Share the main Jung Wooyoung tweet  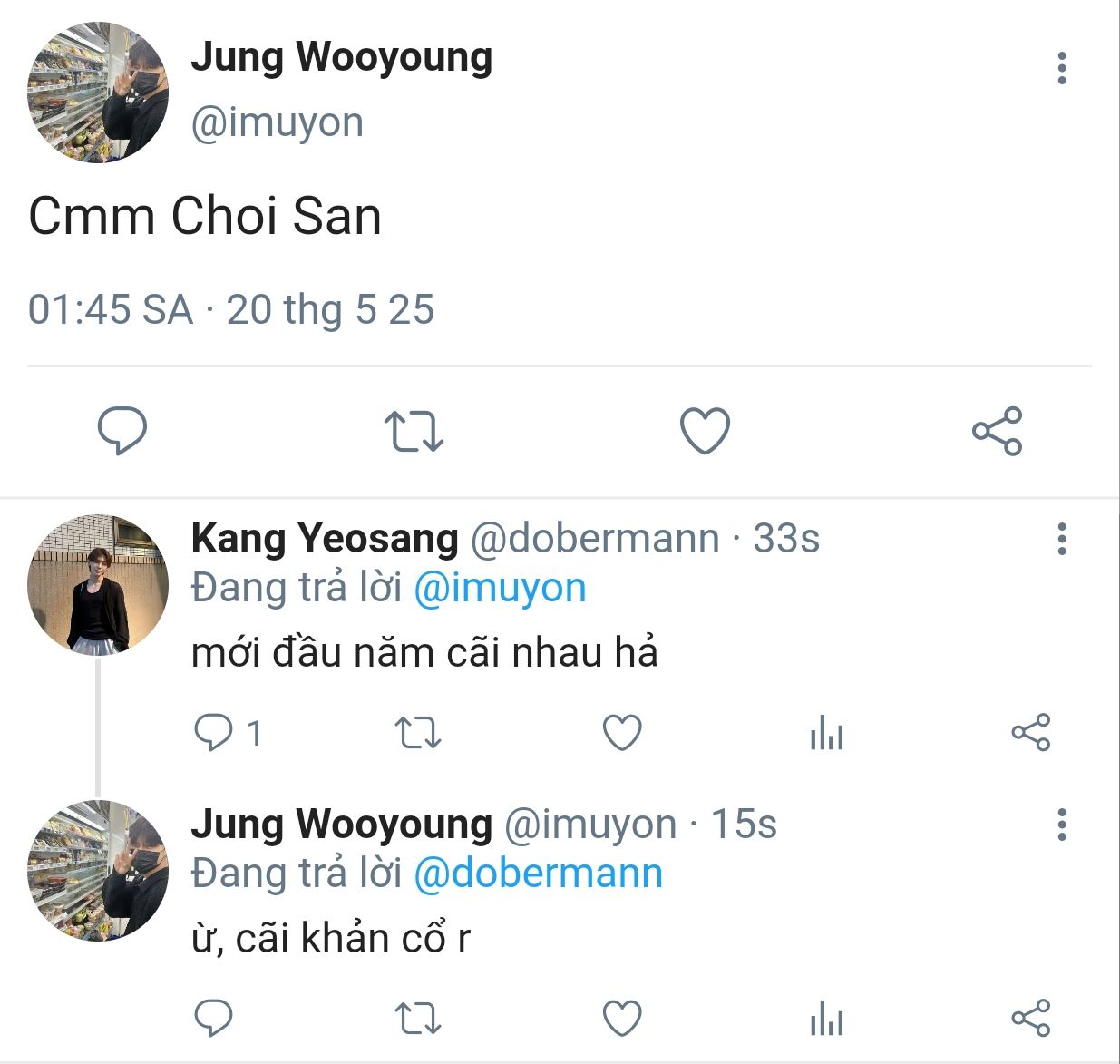pyautogui.click(x=997, y=431)
